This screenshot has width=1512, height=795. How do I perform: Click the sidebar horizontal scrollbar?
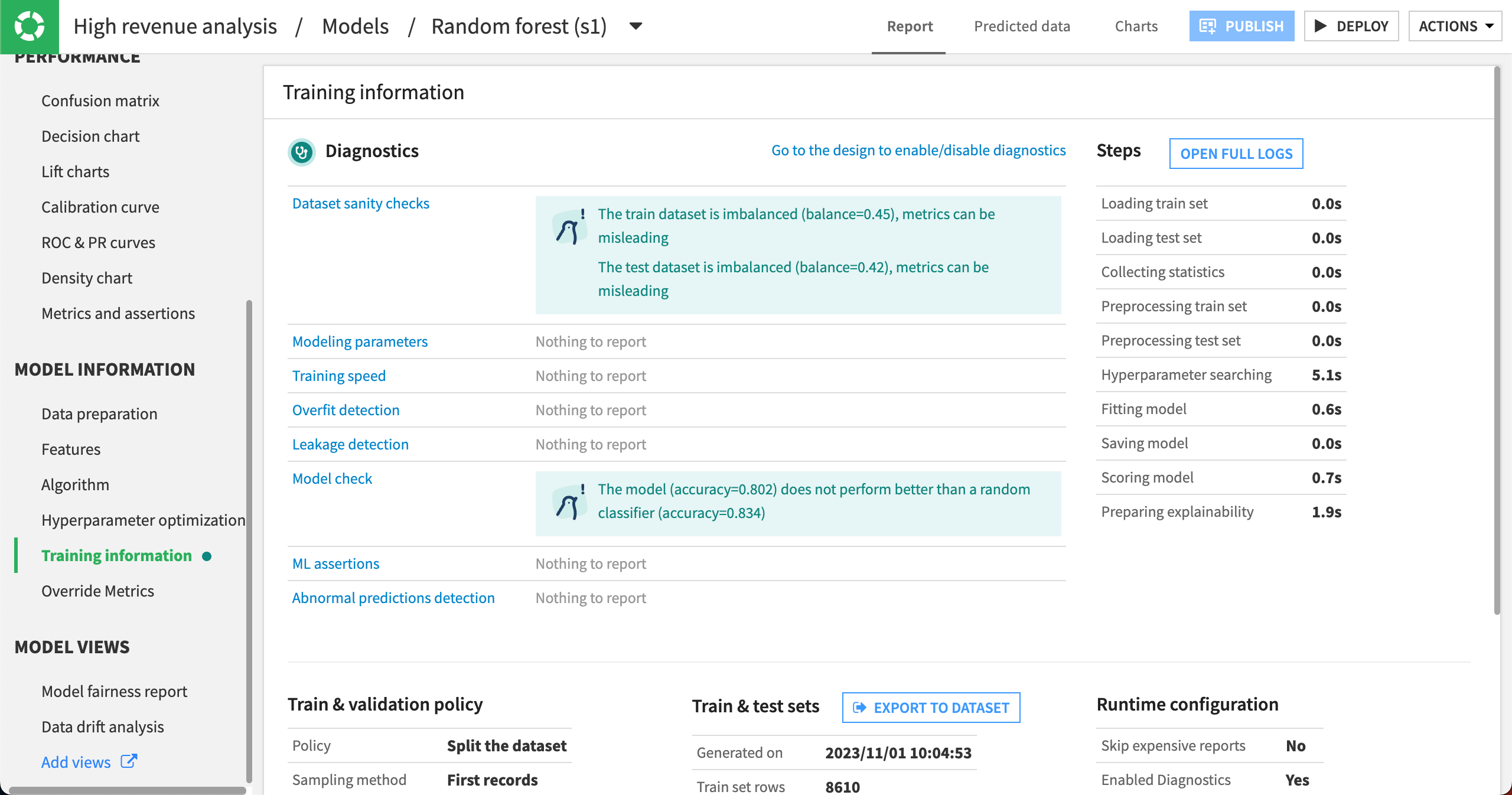[x=127, y=790]
